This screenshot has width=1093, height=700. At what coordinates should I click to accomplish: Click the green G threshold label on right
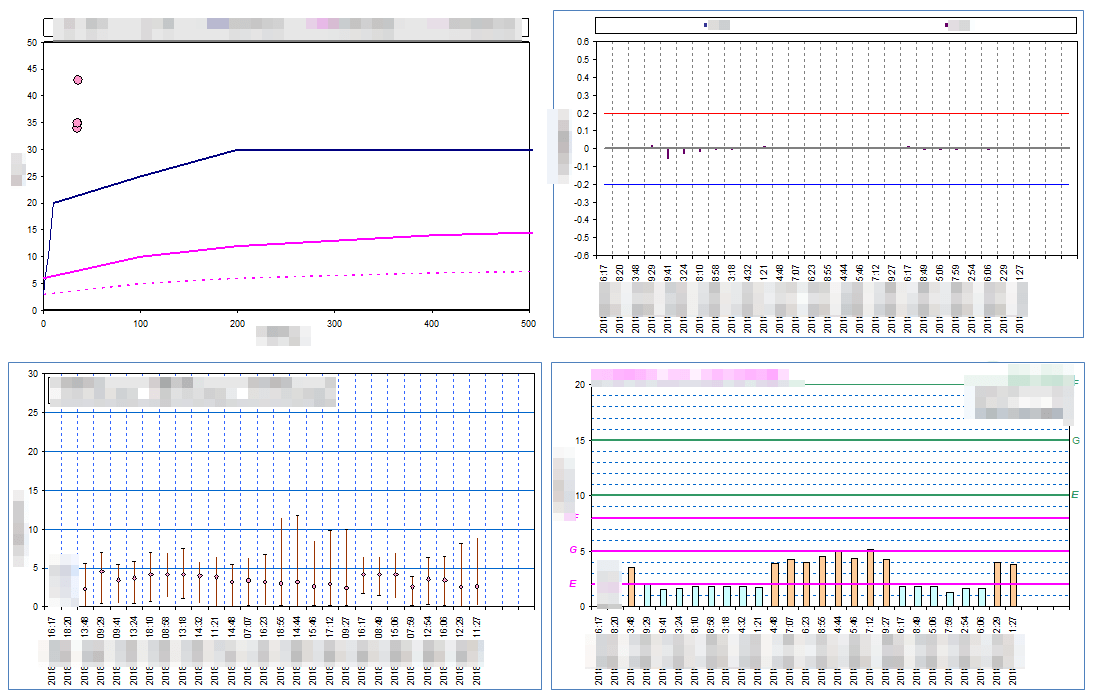click(1076, 440)
